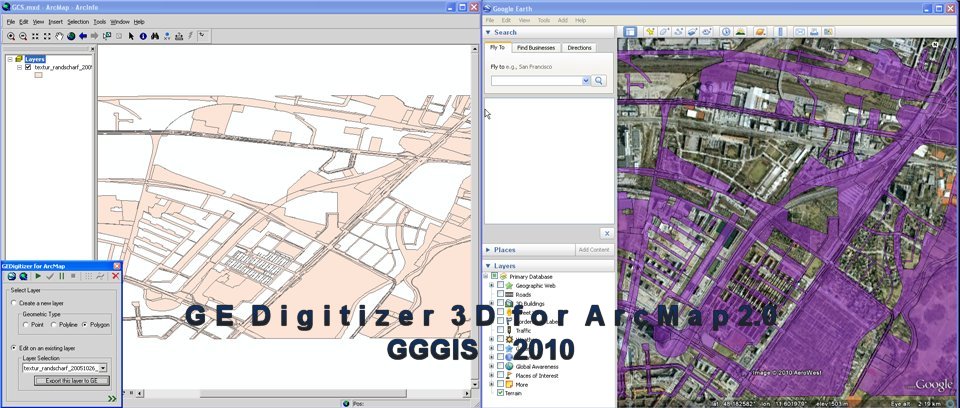Stop digitizing with the square icon

73,276
